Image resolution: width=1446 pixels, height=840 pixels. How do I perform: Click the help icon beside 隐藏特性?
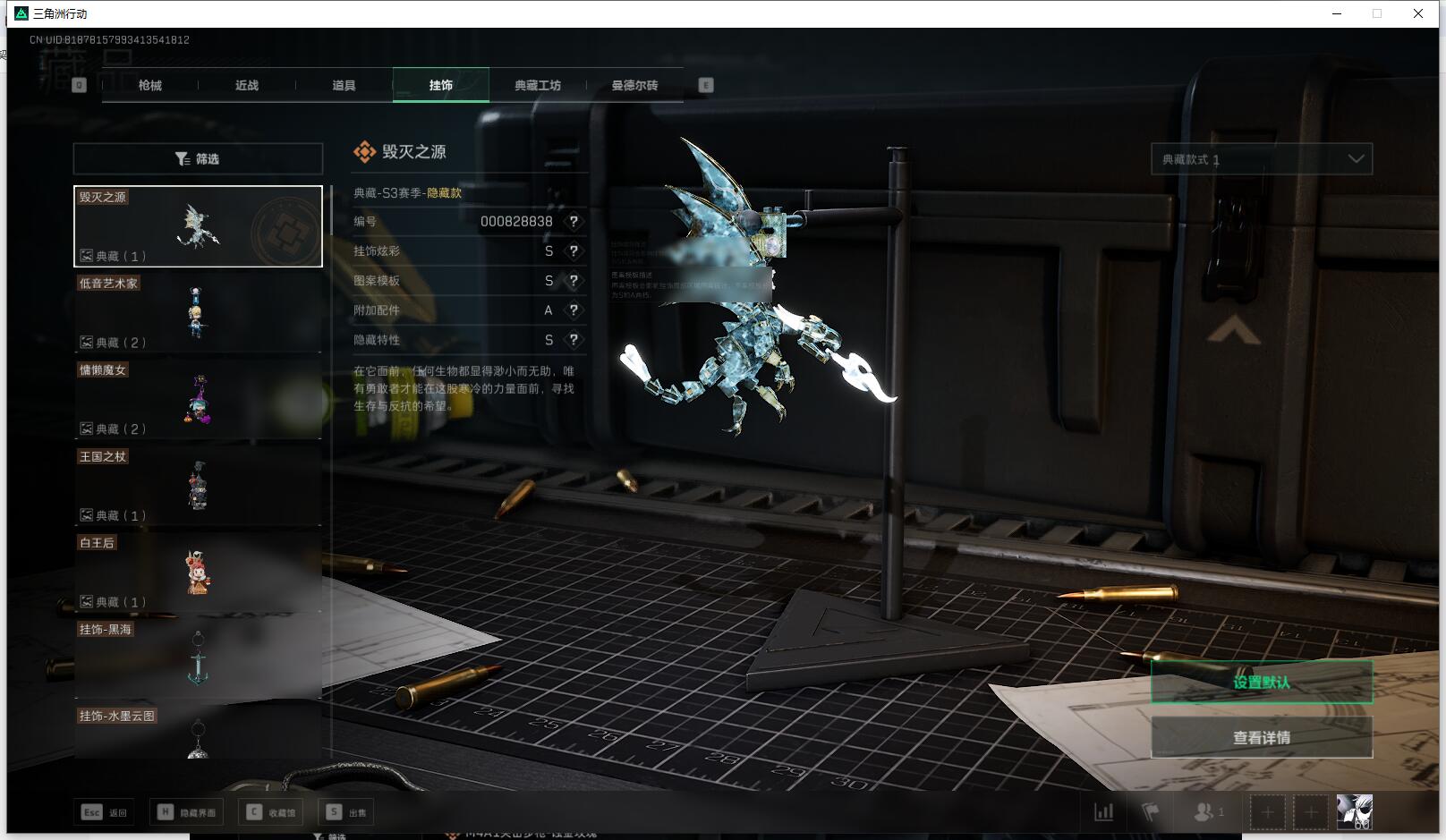tap(574, 339)
